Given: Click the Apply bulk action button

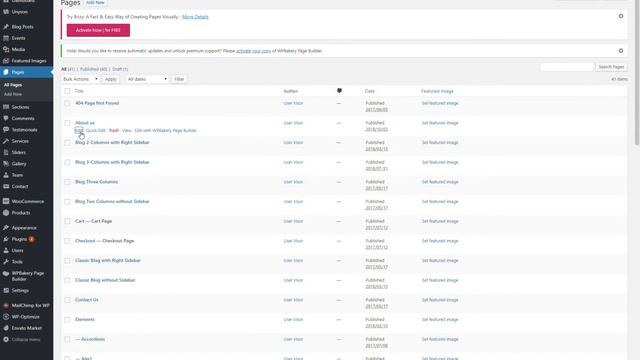Looking at the screenshot, I should pyautogui.click(x=111, y=79).
